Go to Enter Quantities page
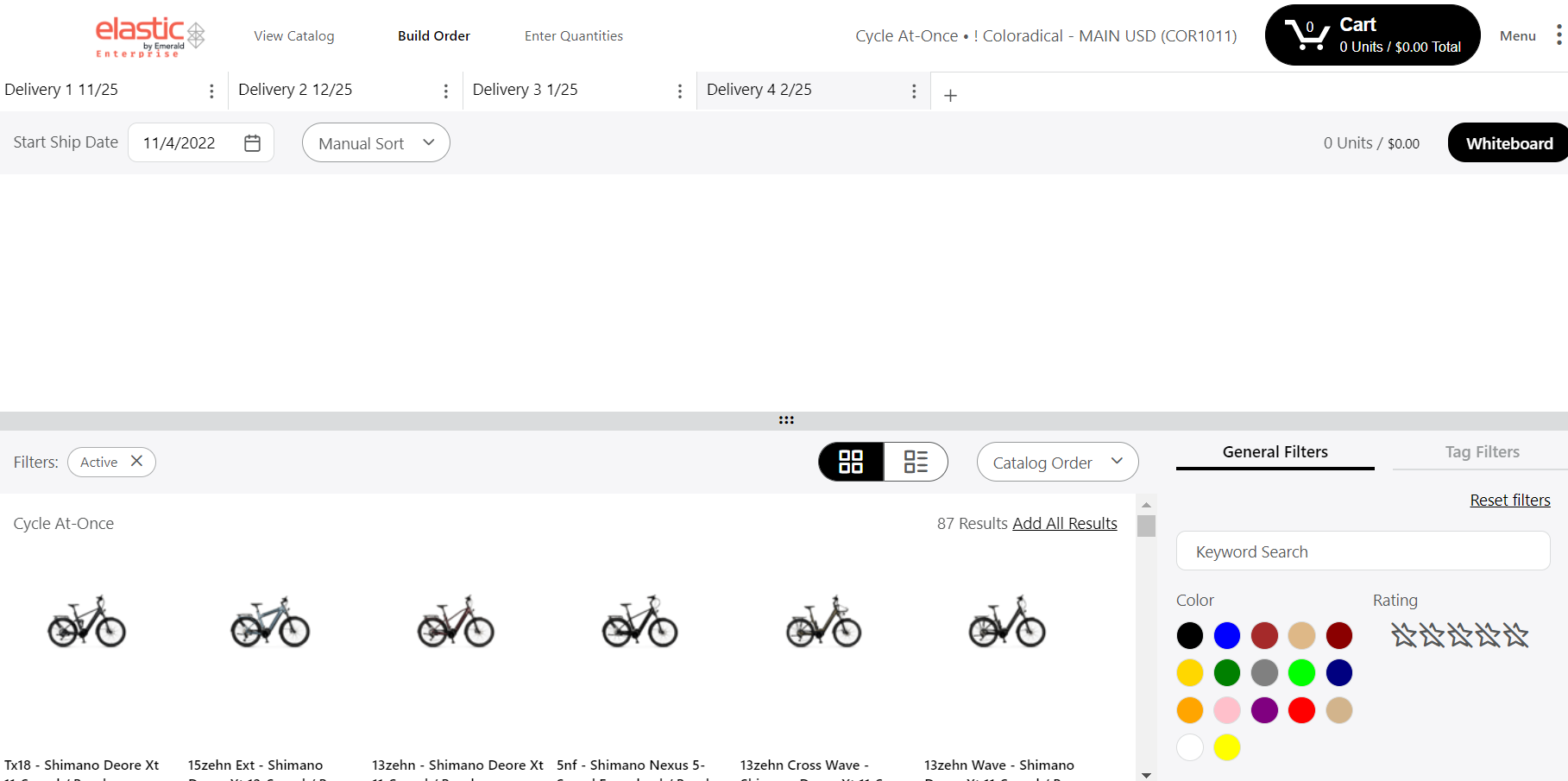The image size is (1568, 781). pos(573,36)
